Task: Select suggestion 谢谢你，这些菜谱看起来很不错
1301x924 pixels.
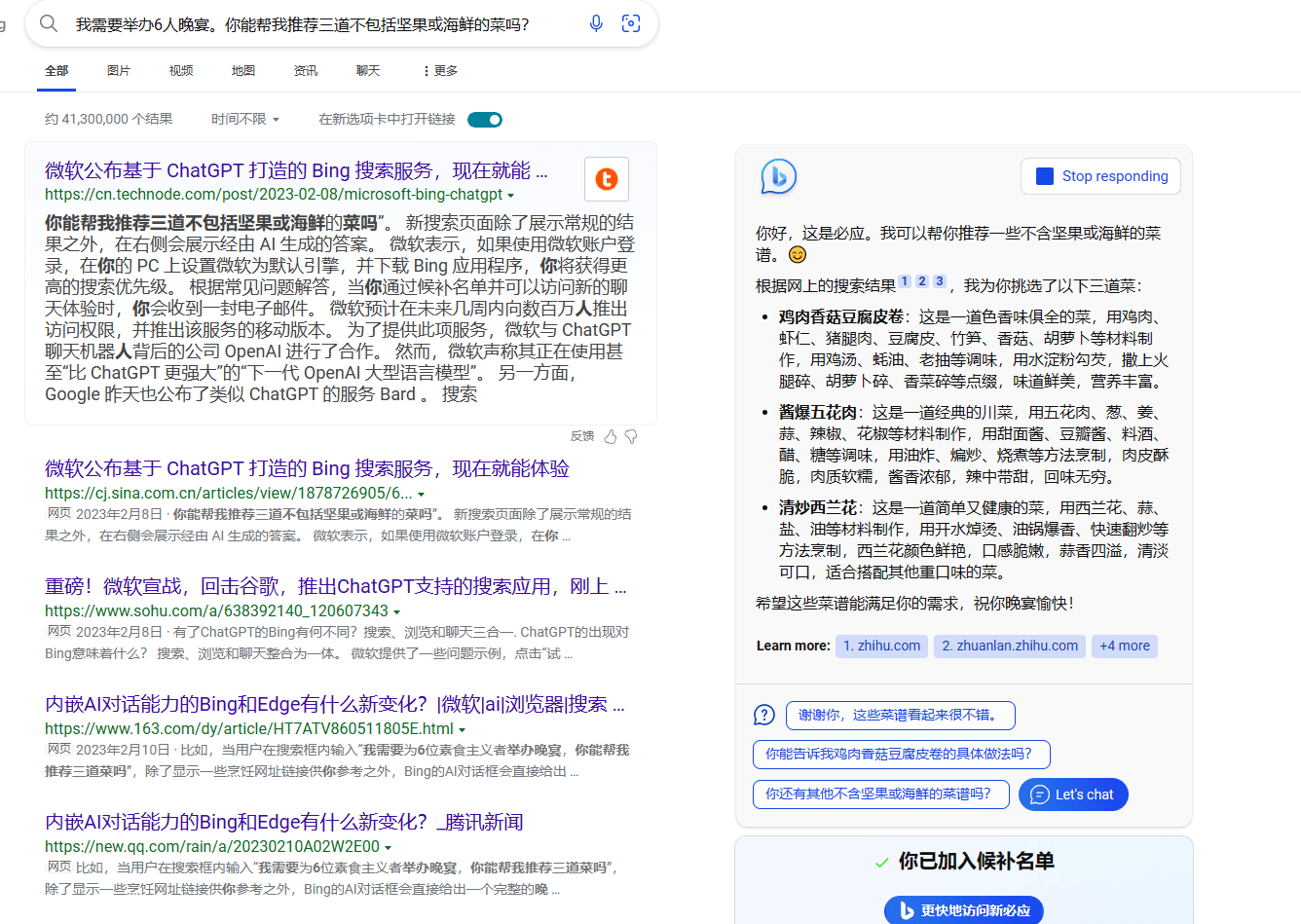Action: (x=901, y=715)
